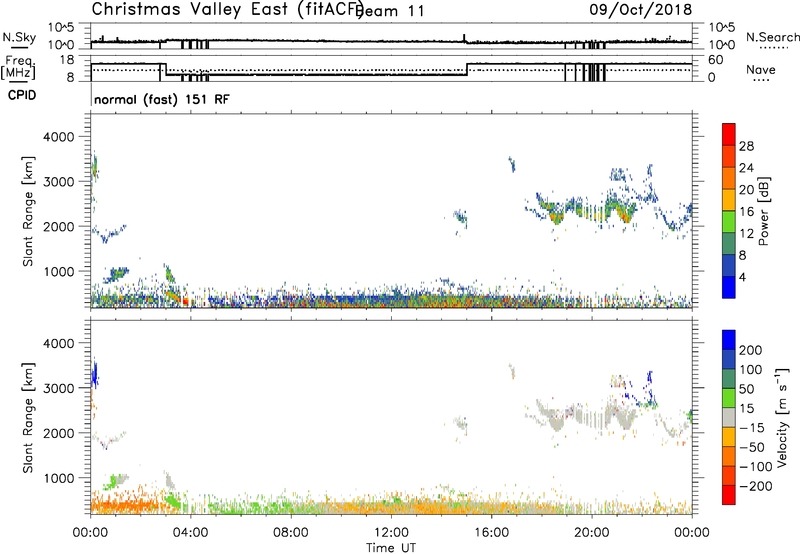The height and width of the screenshot is (554, 800).
Task: Click the 'Christmas Valley East (fitACF)' title
Action: click(x=228, y=10)
